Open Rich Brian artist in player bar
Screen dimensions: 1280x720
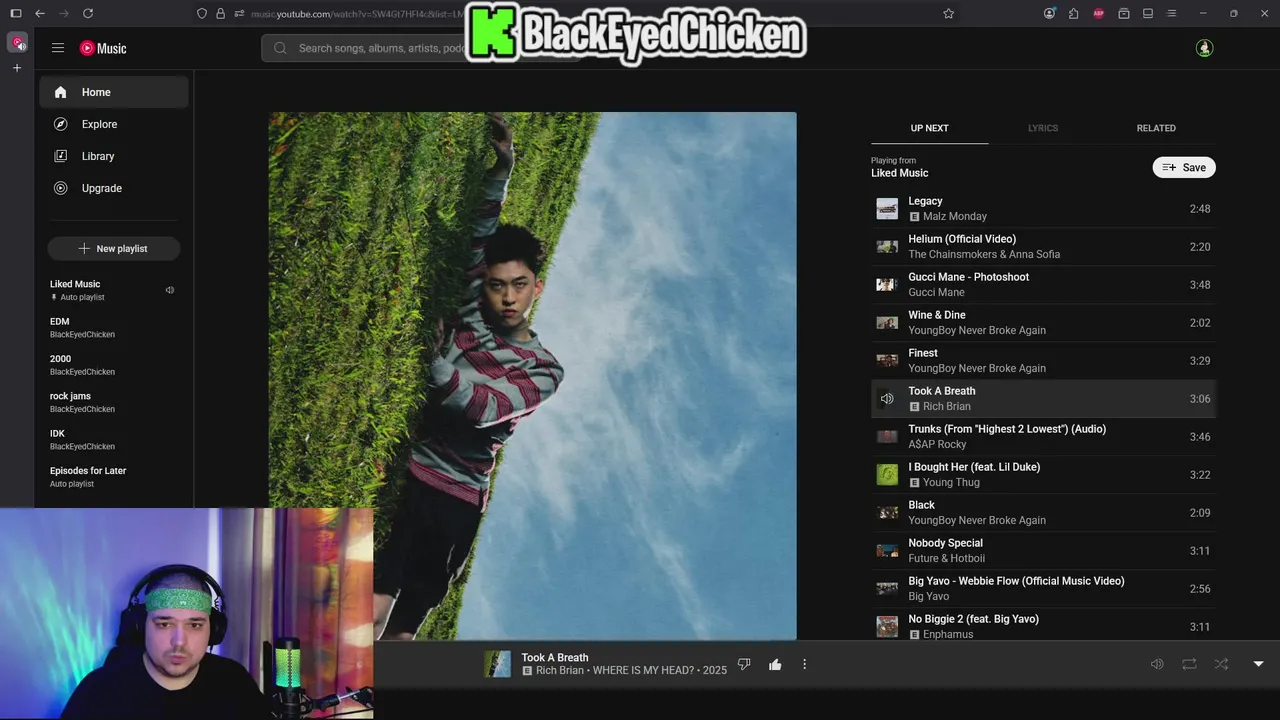tap(559, 670)
